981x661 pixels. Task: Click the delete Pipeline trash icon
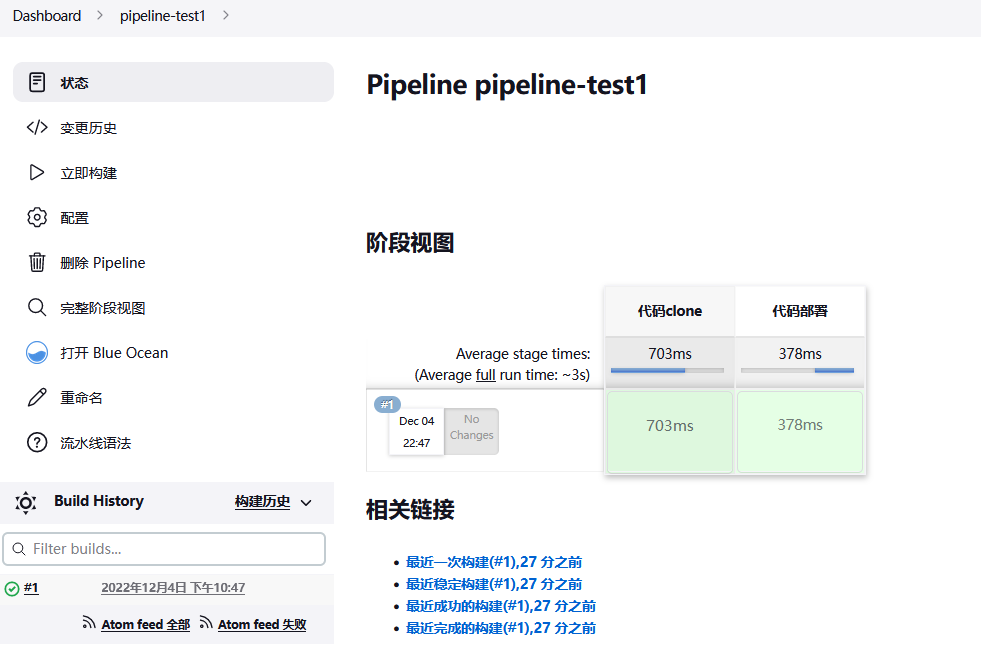point(37,262)
